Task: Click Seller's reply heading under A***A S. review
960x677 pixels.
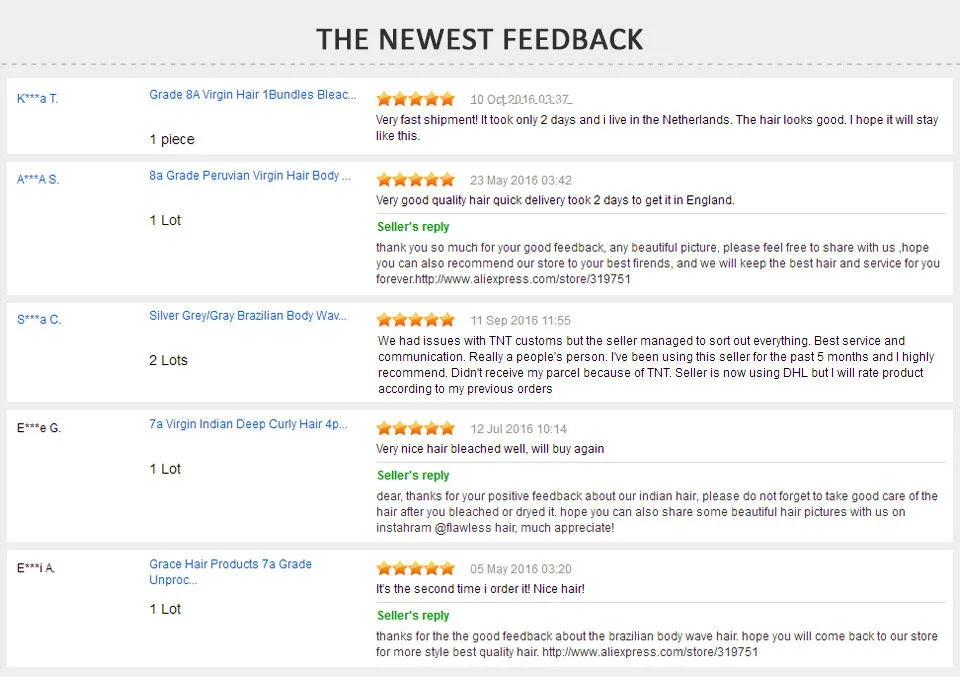Action: point(413,226)
